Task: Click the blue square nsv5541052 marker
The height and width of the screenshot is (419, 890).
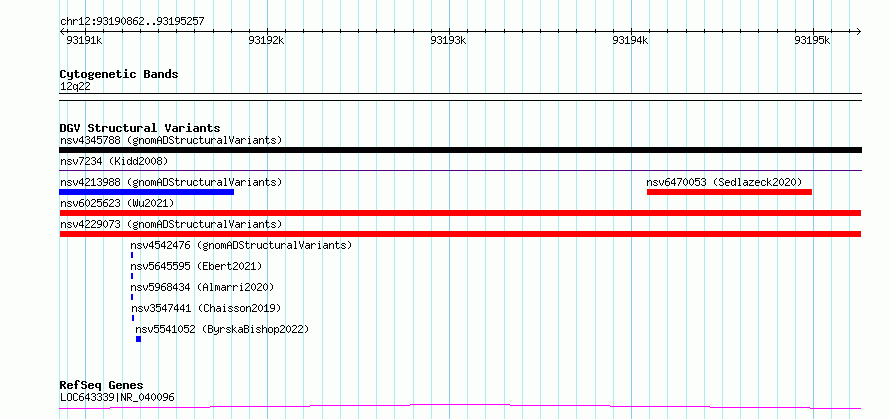Action: click(138, 339)
